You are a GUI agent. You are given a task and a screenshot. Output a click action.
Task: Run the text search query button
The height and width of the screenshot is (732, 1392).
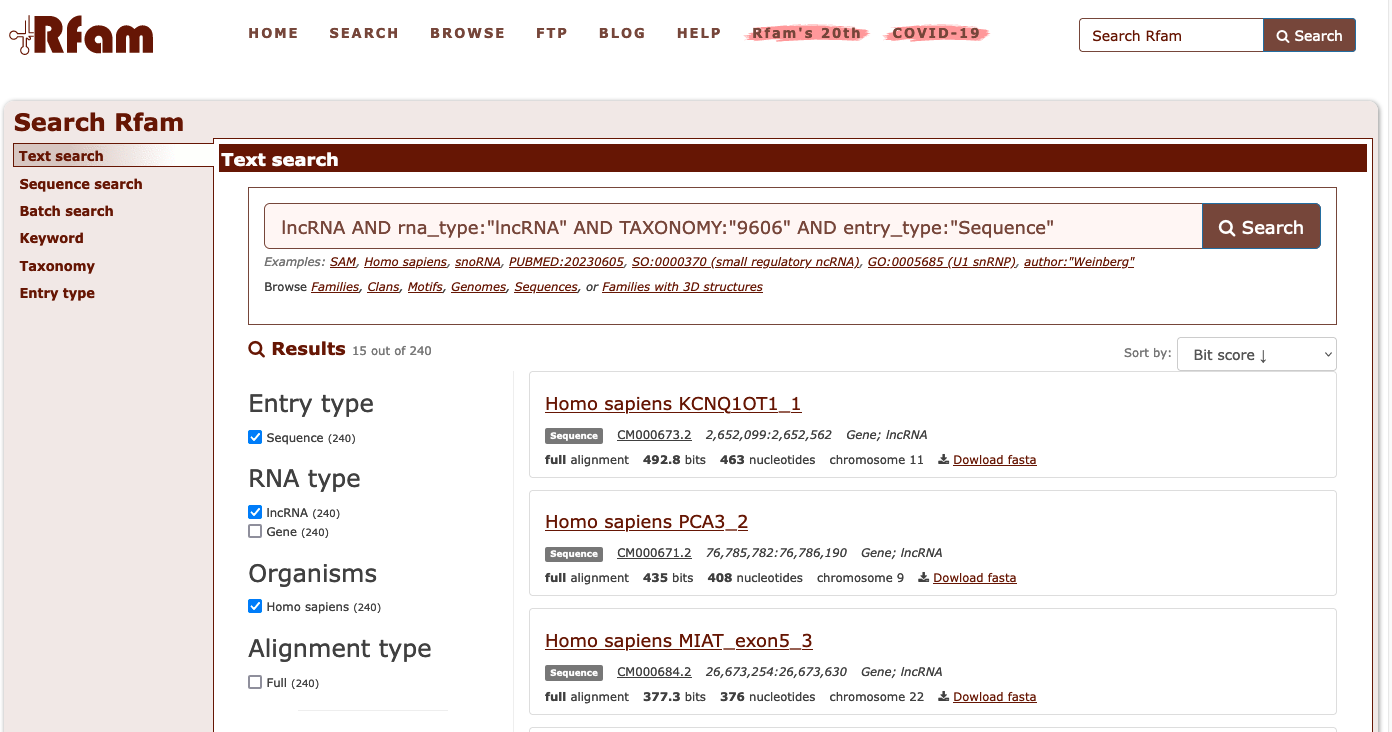click(1261, 227)
